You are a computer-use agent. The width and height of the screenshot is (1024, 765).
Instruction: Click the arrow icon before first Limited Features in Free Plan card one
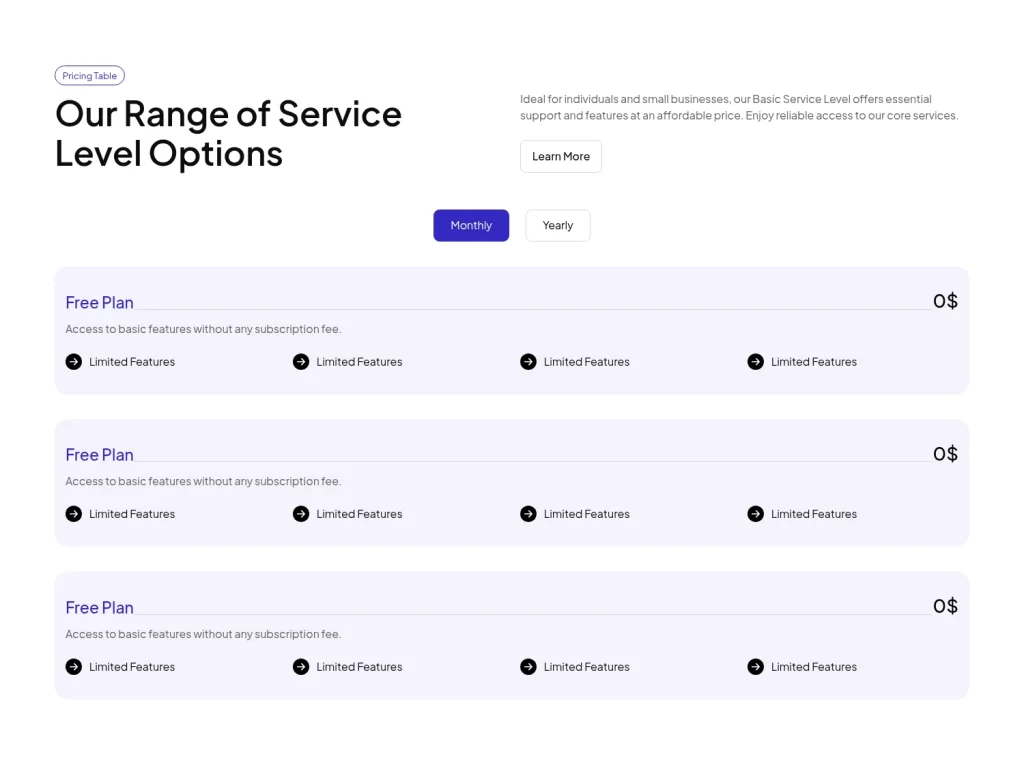click(73, 361)
